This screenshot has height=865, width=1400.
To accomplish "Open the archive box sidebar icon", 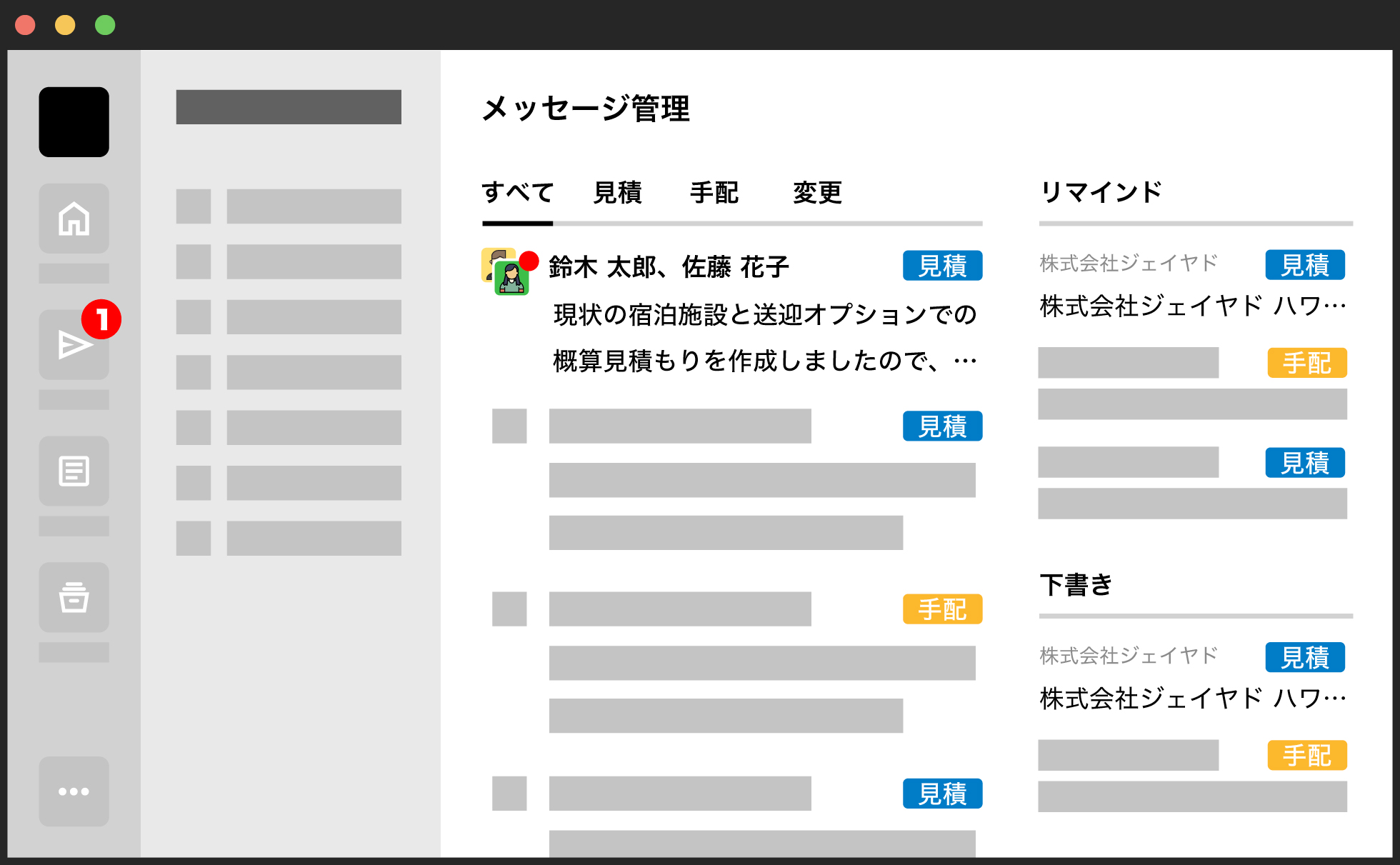I will point(74,597).
